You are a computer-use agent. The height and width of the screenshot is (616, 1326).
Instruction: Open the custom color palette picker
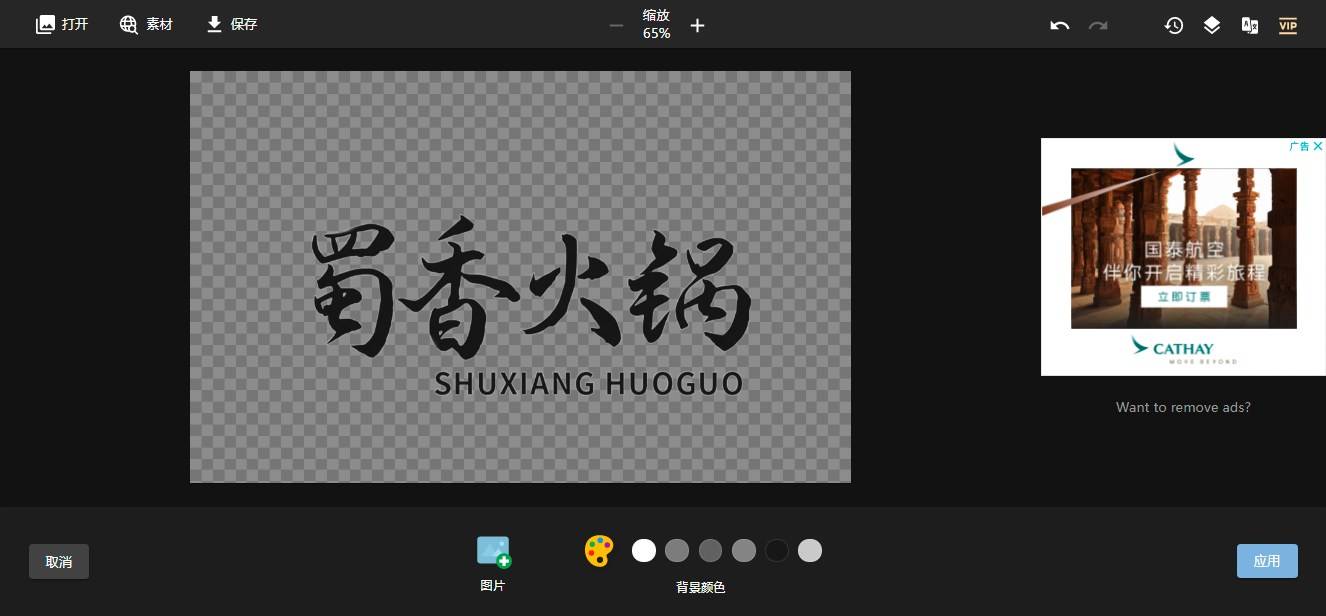[x=598, y=550]
